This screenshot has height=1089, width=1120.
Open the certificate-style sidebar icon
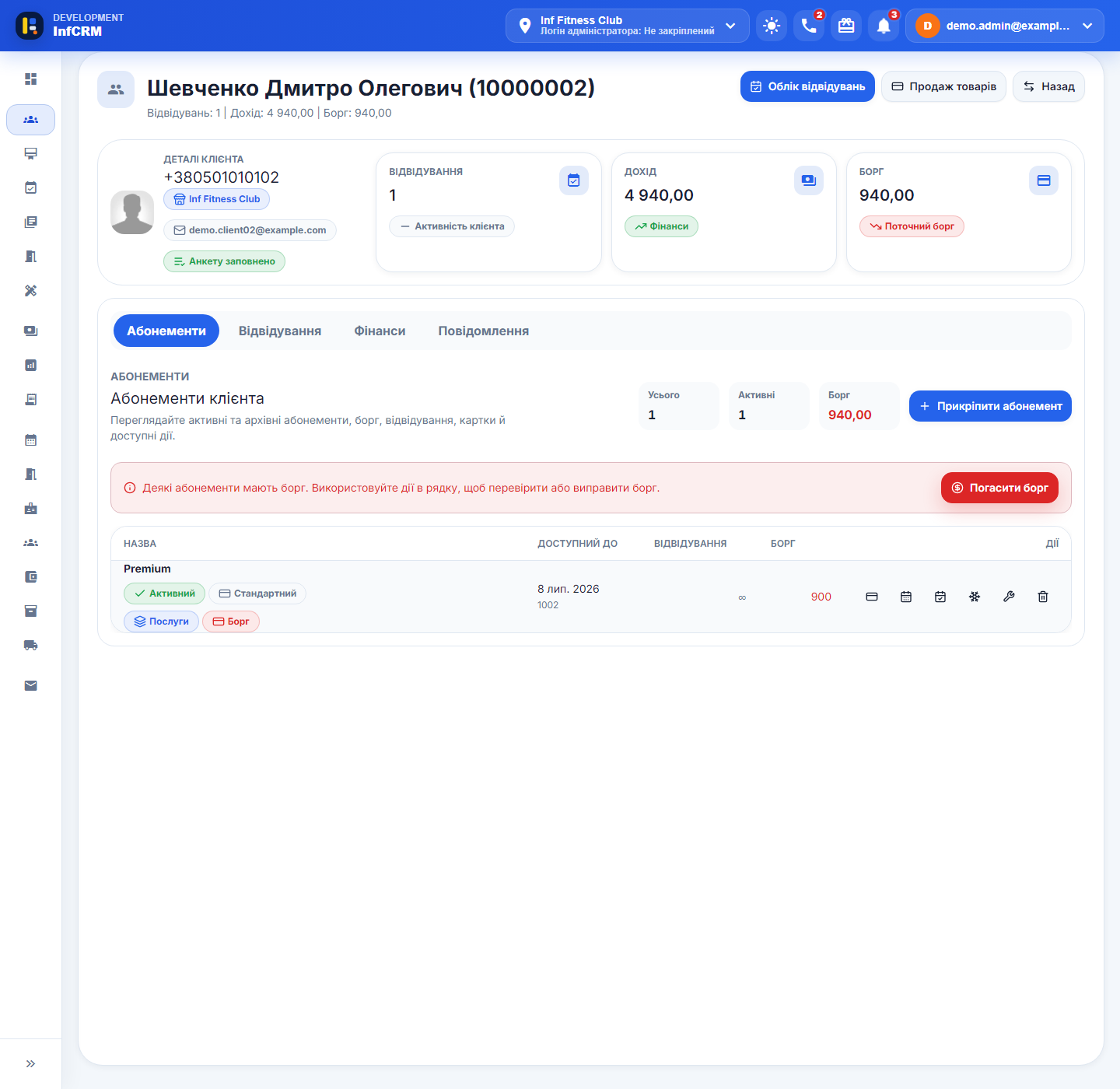30,153
